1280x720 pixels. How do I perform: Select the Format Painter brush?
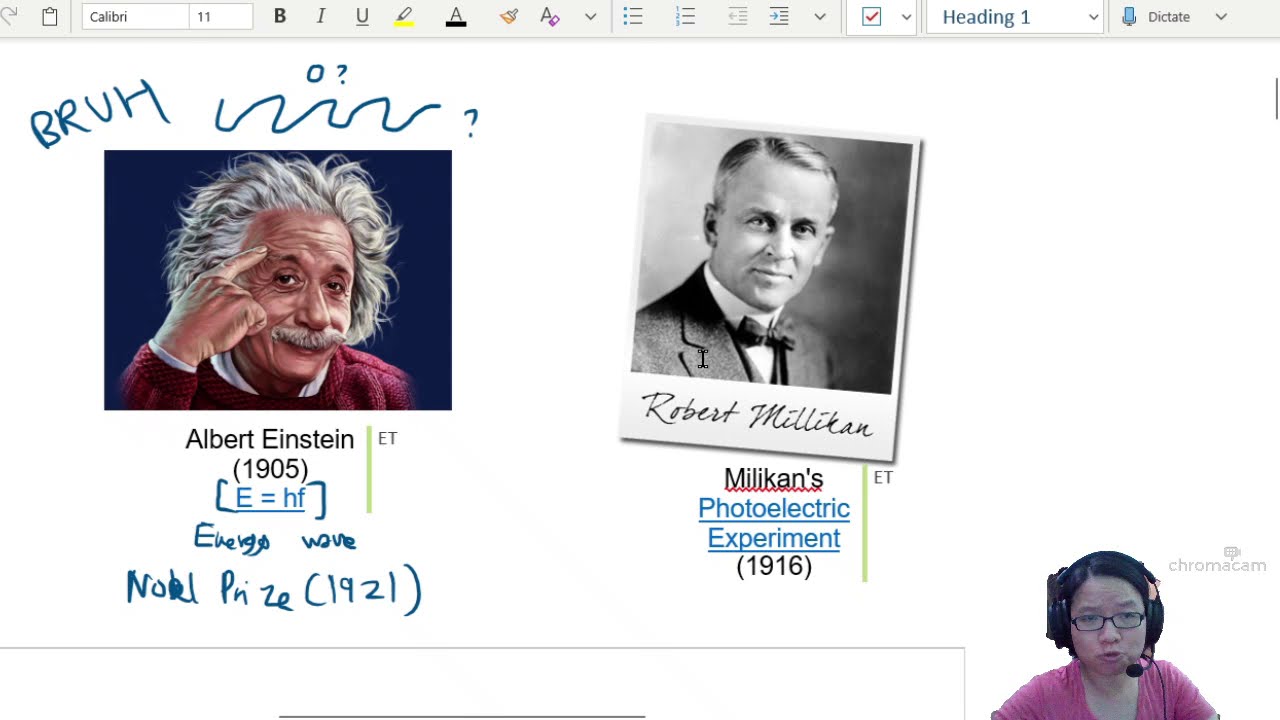click(x=509, y=16)
